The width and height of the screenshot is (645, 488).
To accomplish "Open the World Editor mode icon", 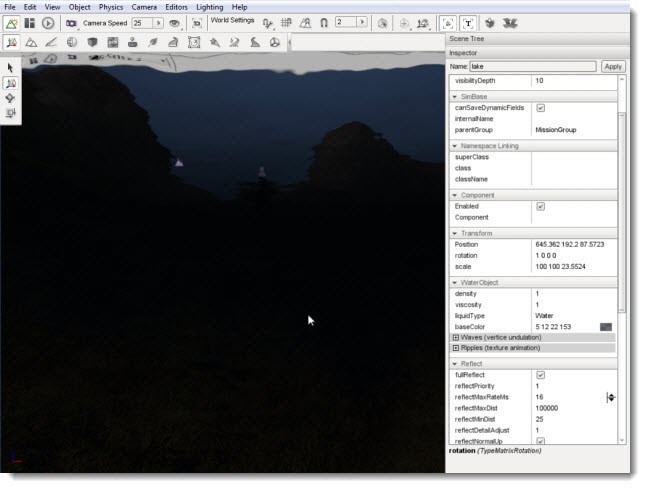I will point(12,23).
